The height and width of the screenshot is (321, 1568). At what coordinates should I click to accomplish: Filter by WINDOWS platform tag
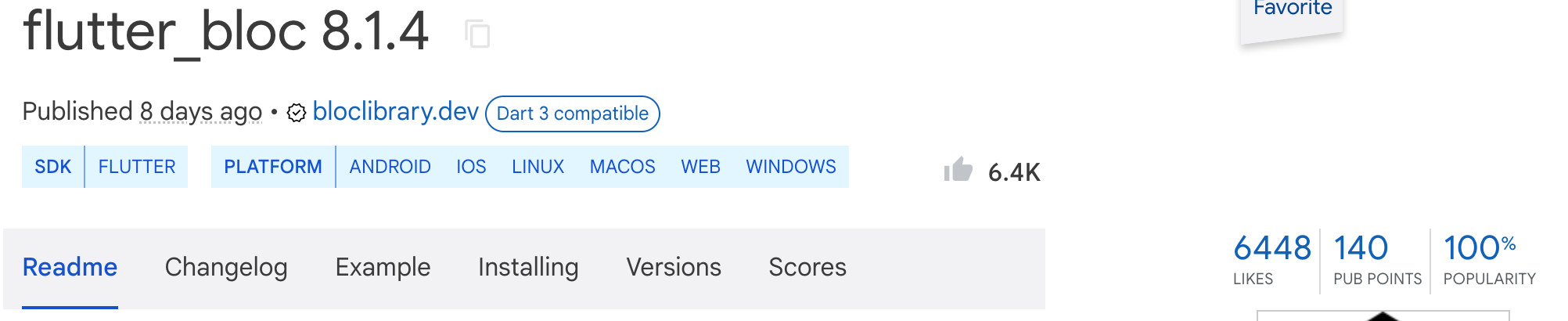(791, 167)
